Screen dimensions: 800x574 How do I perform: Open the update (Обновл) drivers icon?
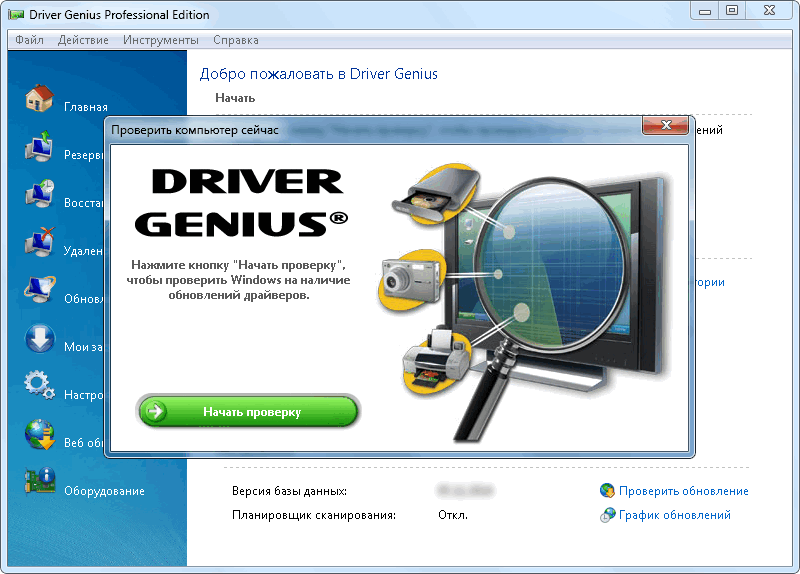(x=40, y=290)
